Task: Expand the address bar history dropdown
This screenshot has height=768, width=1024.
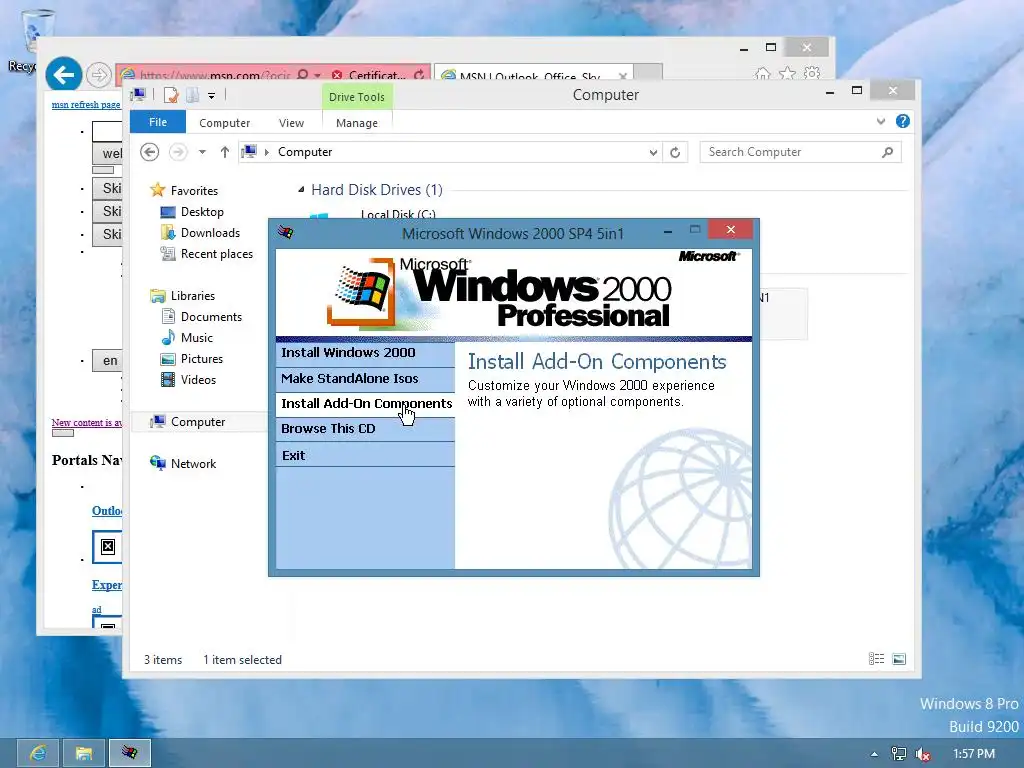Action: click(653, 152)
